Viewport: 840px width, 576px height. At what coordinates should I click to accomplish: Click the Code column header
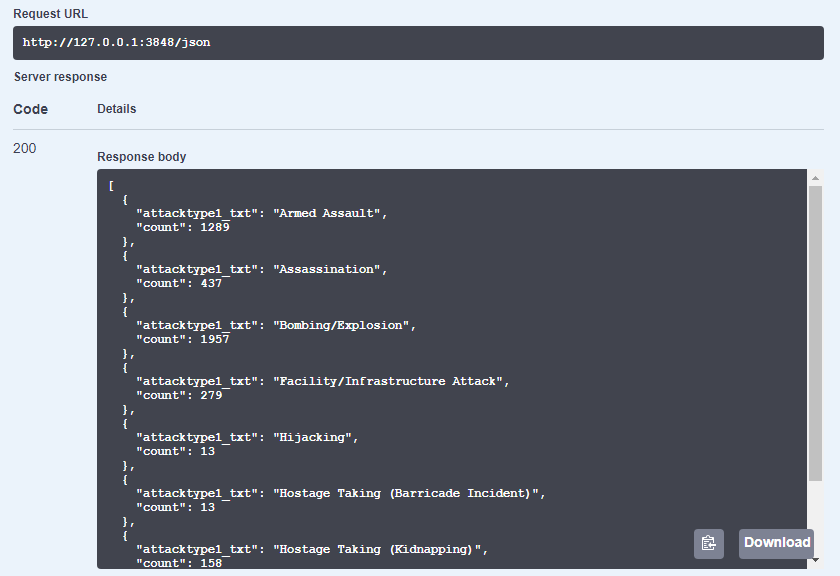(x=31, y=109)
